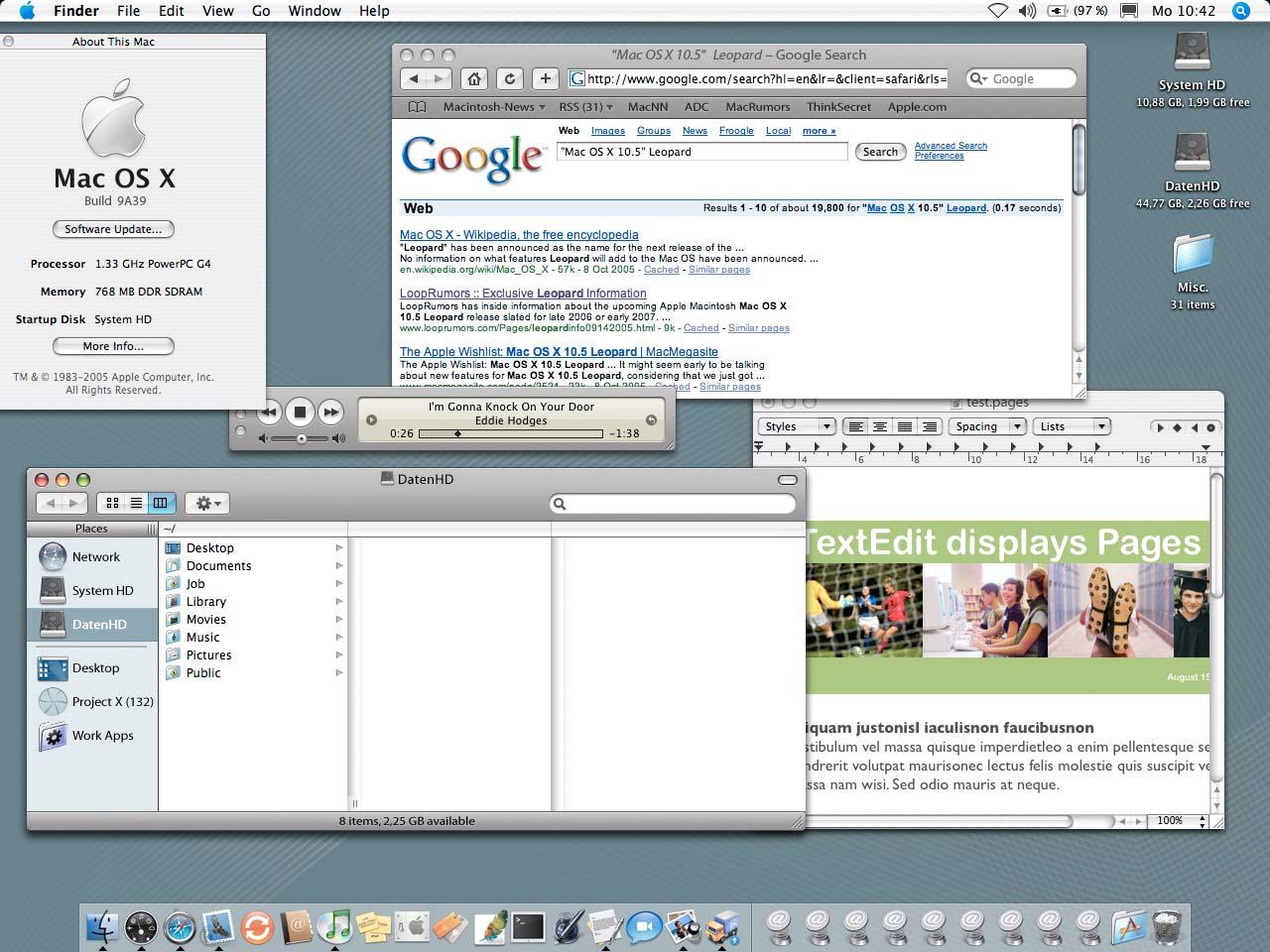Screen dimensions: 1270x952
Task: Go to the previous track in iTunes mini player
Action: click(269, 412)
